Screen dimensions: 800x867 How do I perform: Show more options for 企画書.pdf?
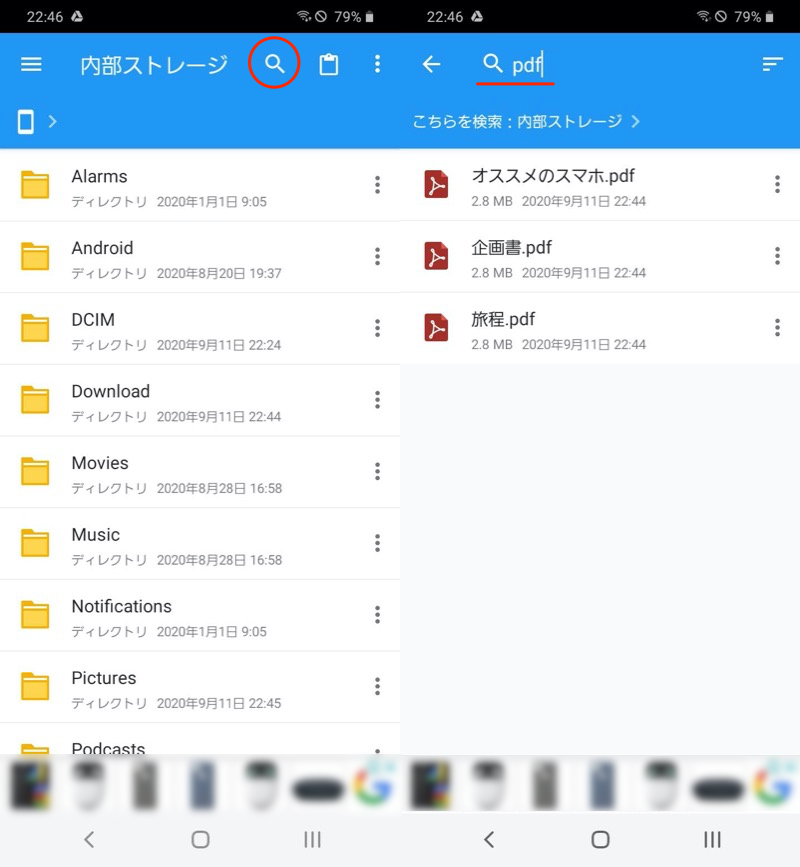click(x=777, y=256)
